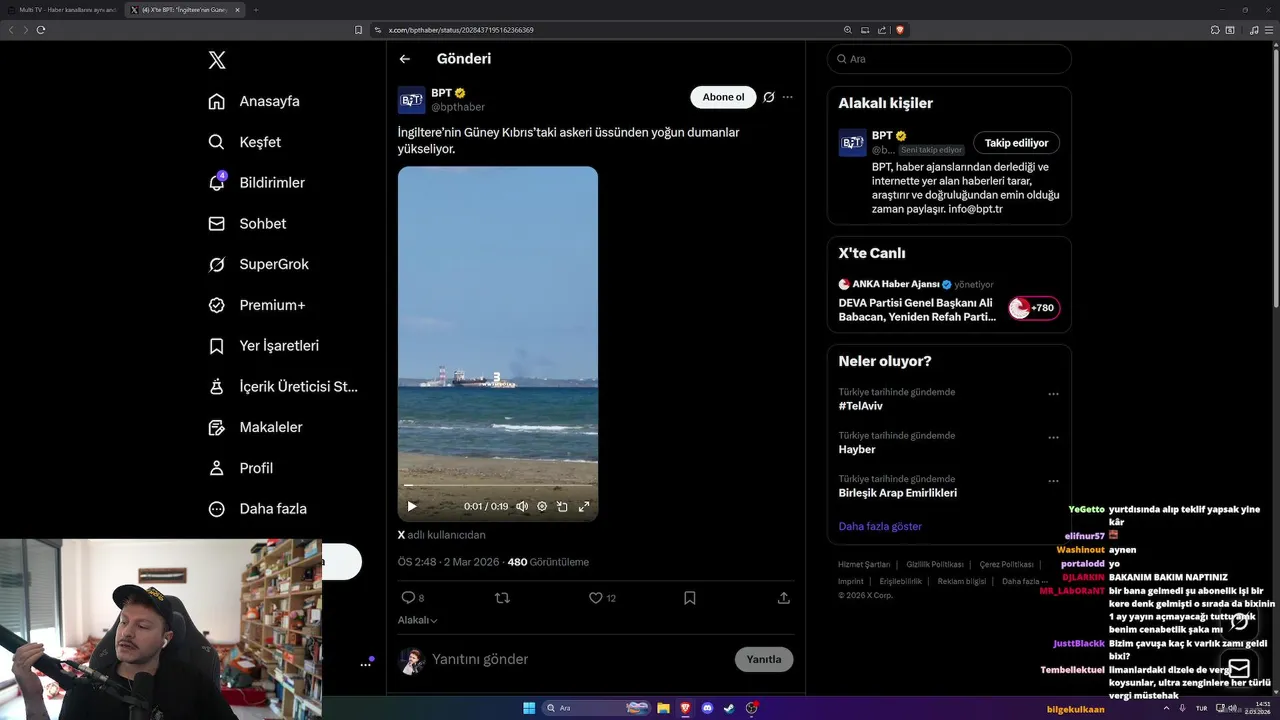The image size is (1280, 720).
Task: Open the post's three-dot more menu
Action: 788,97
